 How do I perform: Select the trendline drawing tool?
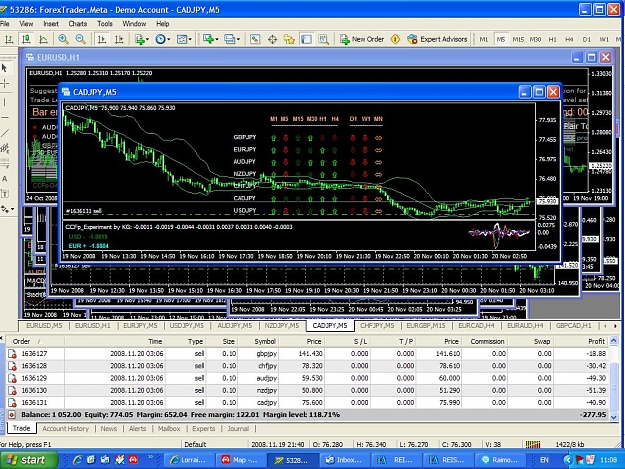[5, 133]
